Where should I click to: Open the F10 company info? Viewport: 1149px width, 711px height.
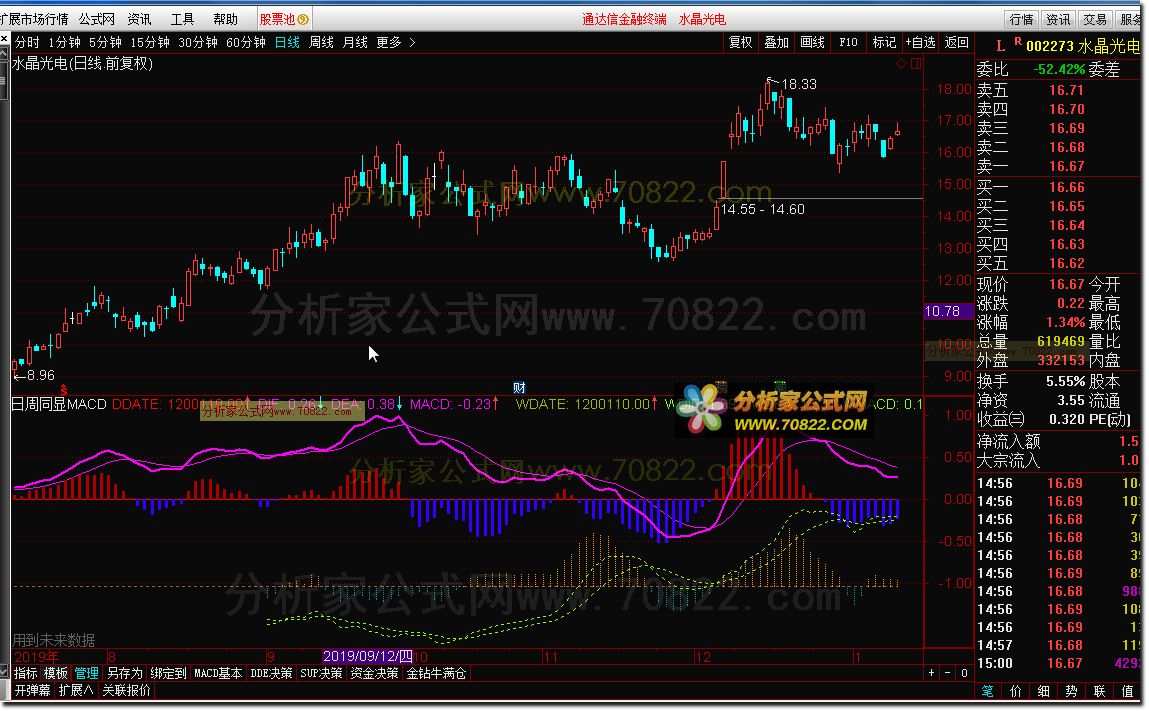click(x=848, y=43)
